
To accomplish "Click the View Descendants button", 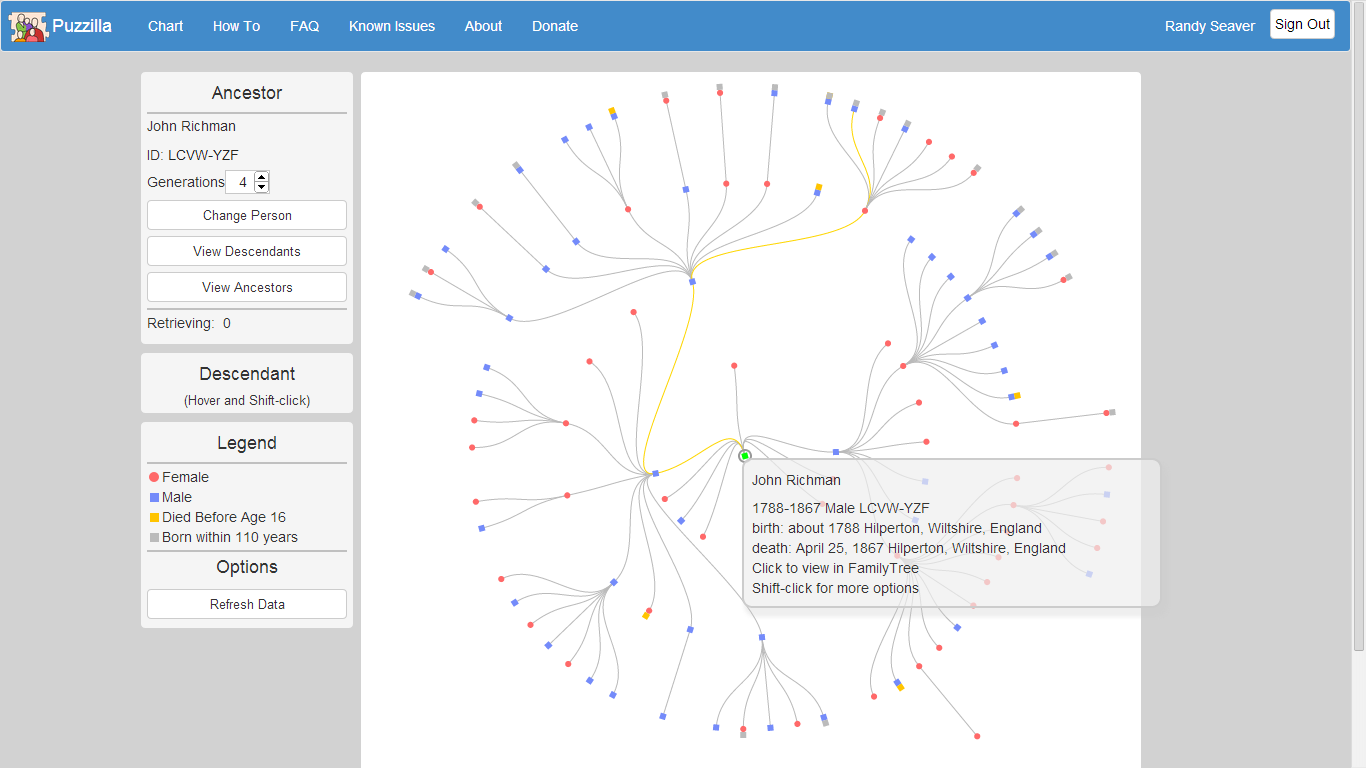I will tap(246, 251).
